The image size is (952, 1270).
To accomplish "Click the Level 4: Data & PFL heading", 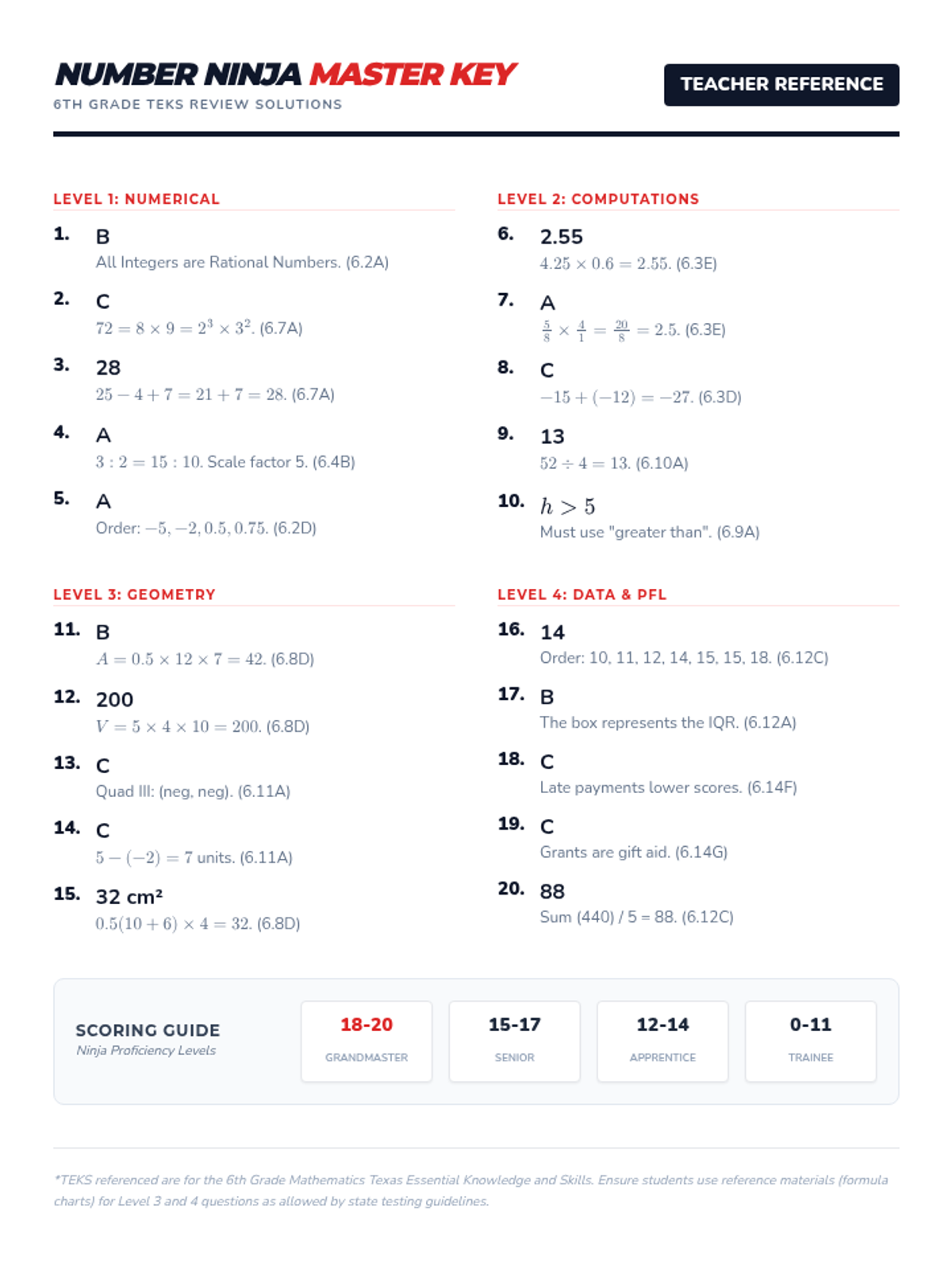I will click(582, 595).
